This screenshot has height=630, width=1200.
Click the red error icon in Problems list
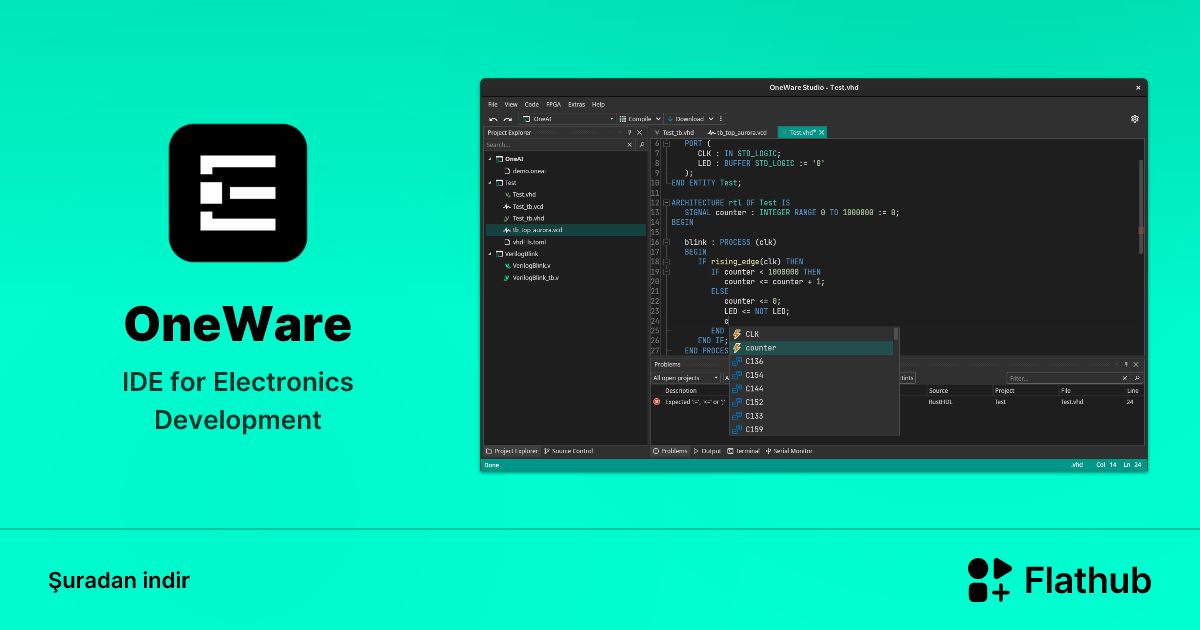[x=657, y=402]
